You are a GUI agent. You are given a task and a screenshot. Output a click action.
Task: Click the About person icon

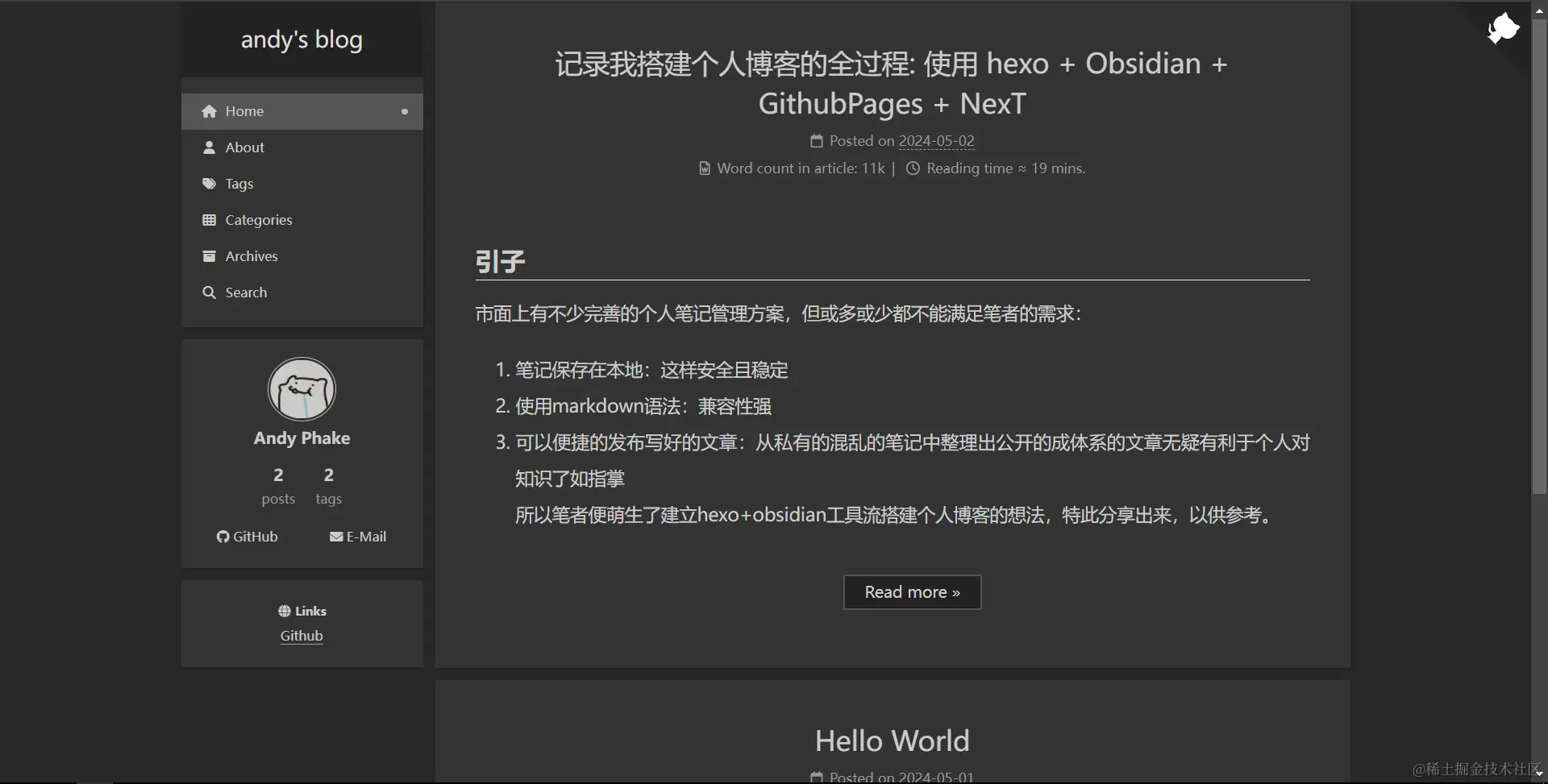pyautogui.click(x=210, y=147)
